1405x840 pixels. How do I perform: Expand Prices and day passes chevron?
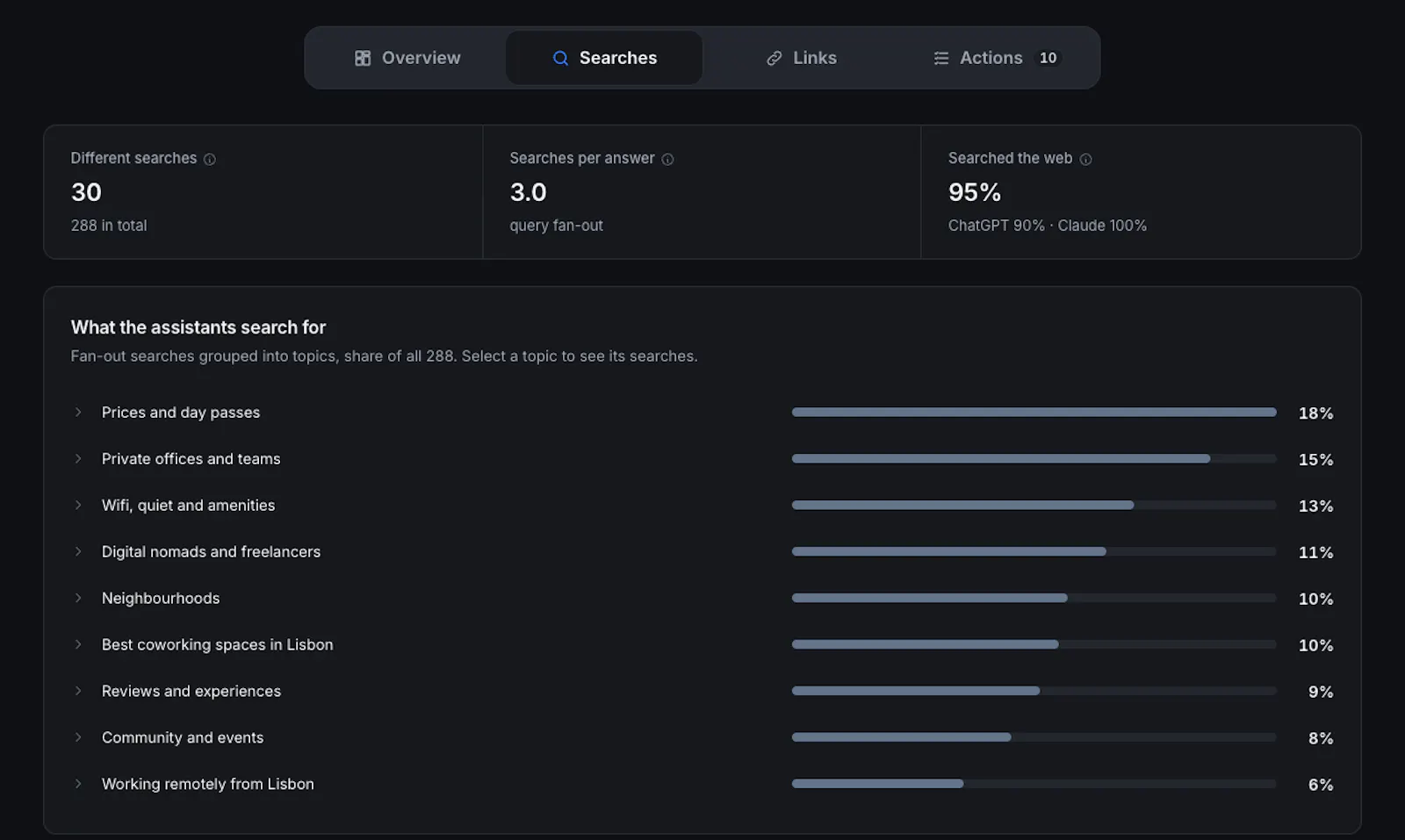pyautogui.click(x=78, y=413)
